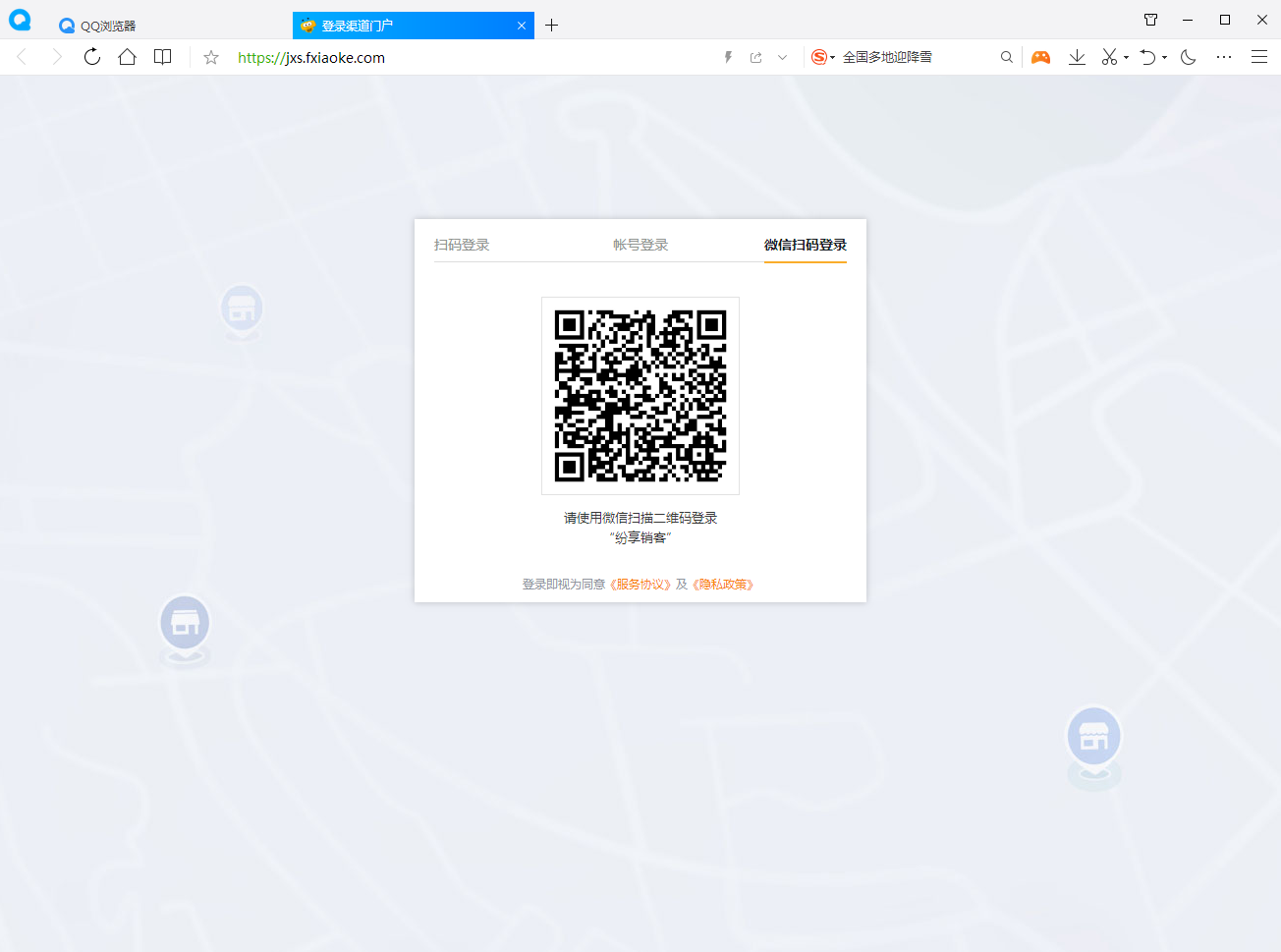Open the browser skin shirt icon
The width and height of the screenshot is (1281, 952).
(1151, 20)
